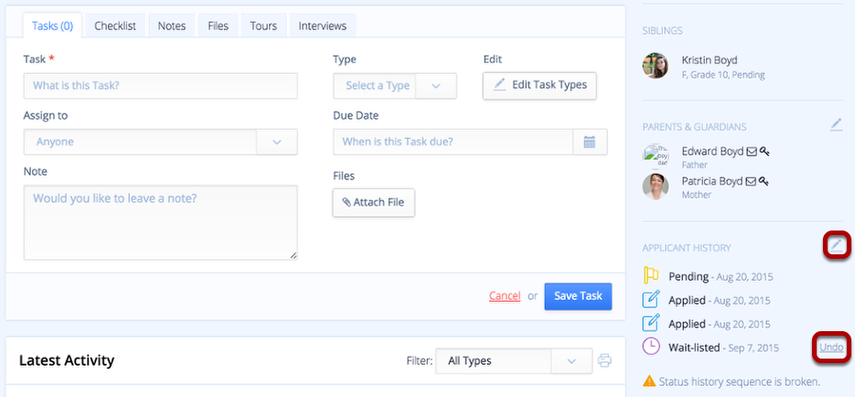Click the 'Wait-listed' status history entry
The height and width of the screenshot is (397, 855).
point(724,347)
